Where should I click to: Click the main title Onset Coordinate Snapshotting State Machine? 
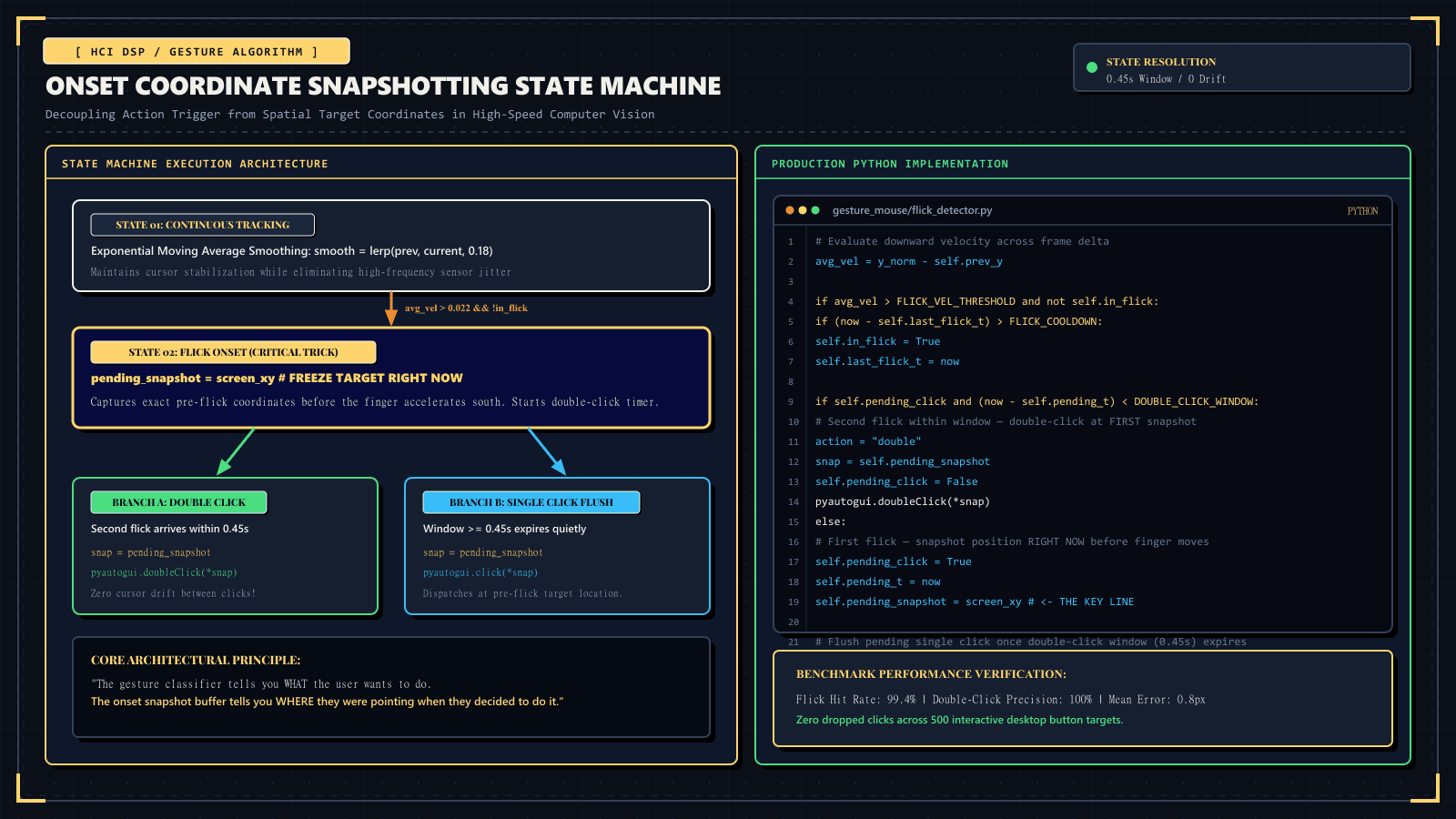pos(383,86)
